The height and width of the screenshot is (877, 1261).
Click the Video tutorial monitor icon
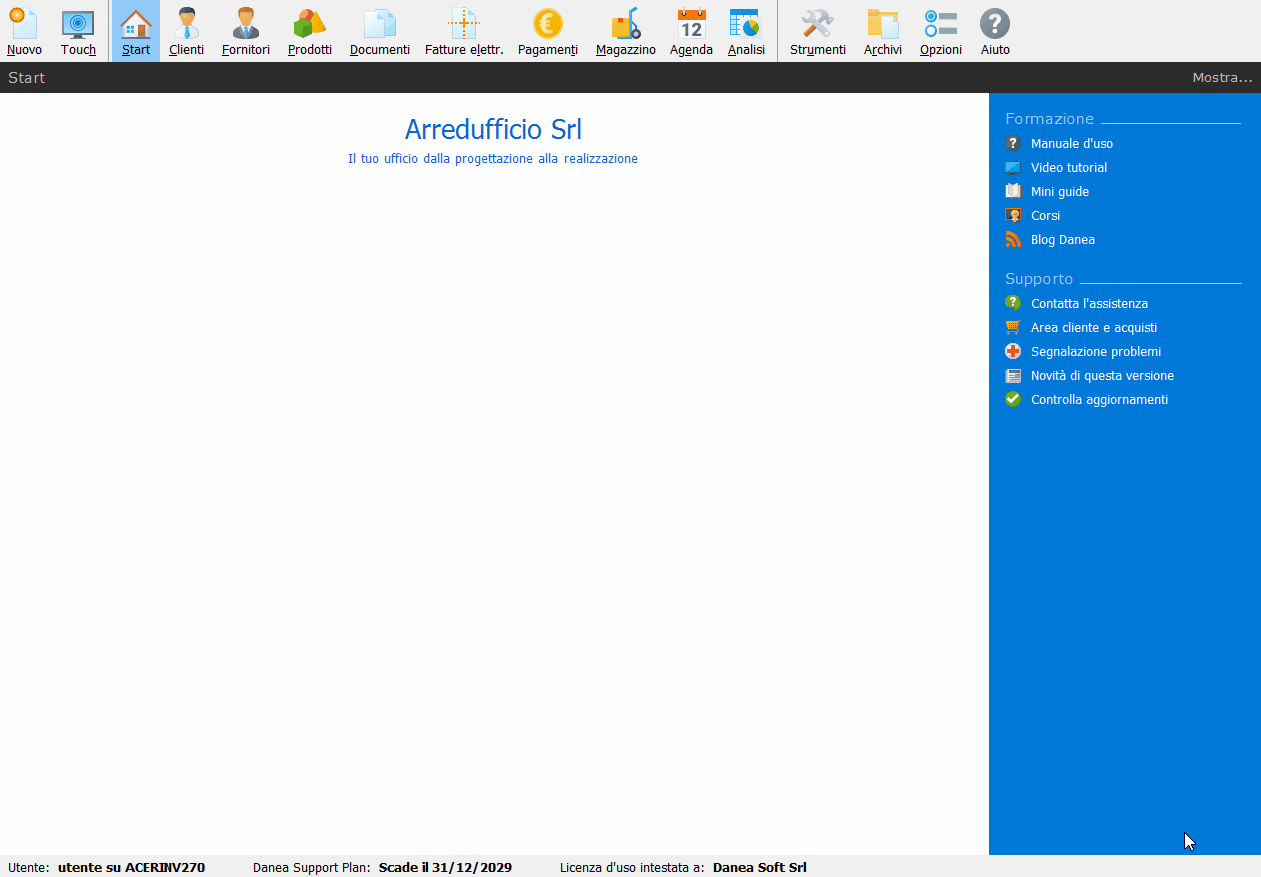pos(1013,168)
